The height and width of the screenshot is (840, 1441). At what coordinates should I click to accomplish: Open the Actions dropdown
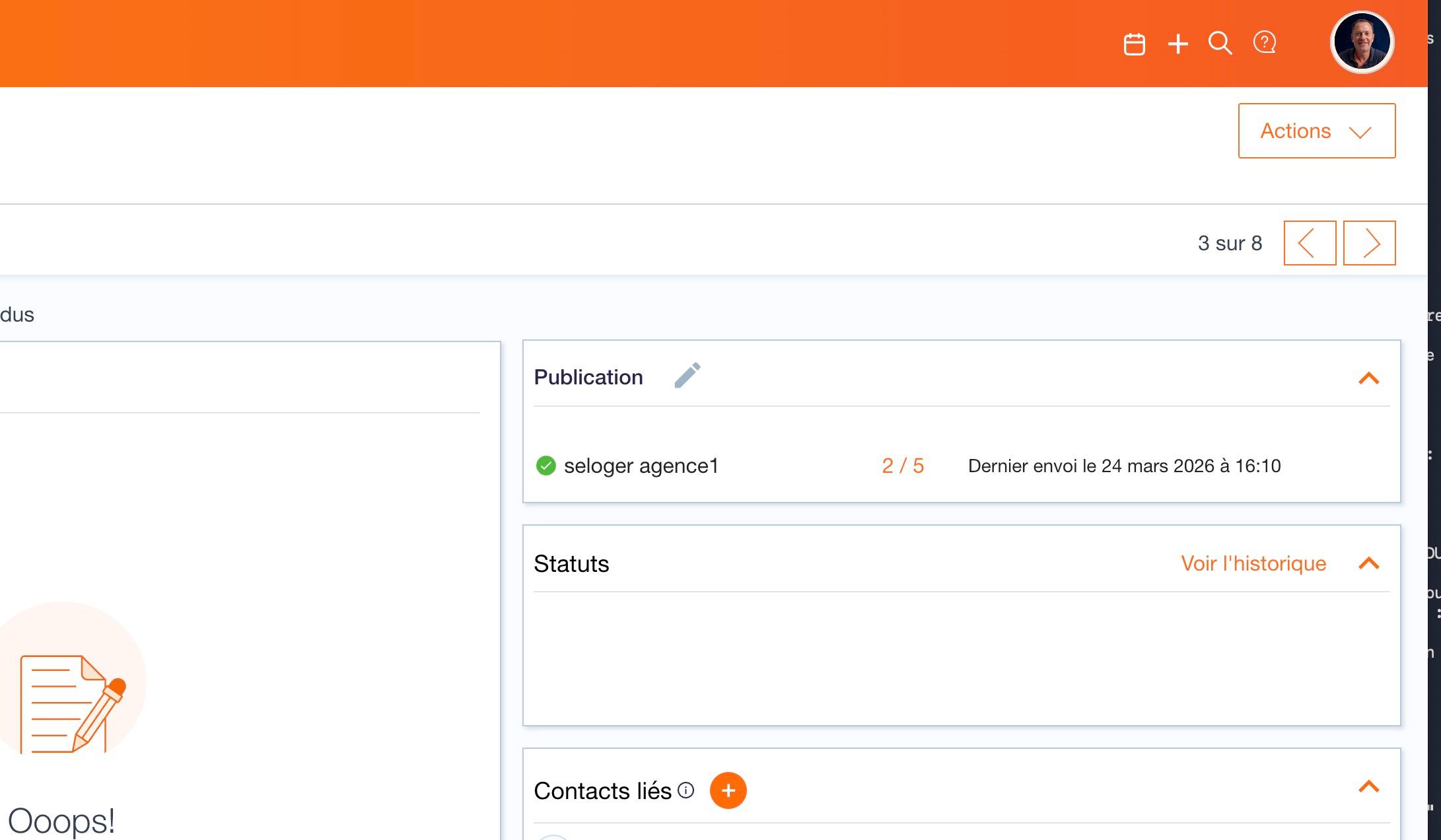pos(1316,131)
